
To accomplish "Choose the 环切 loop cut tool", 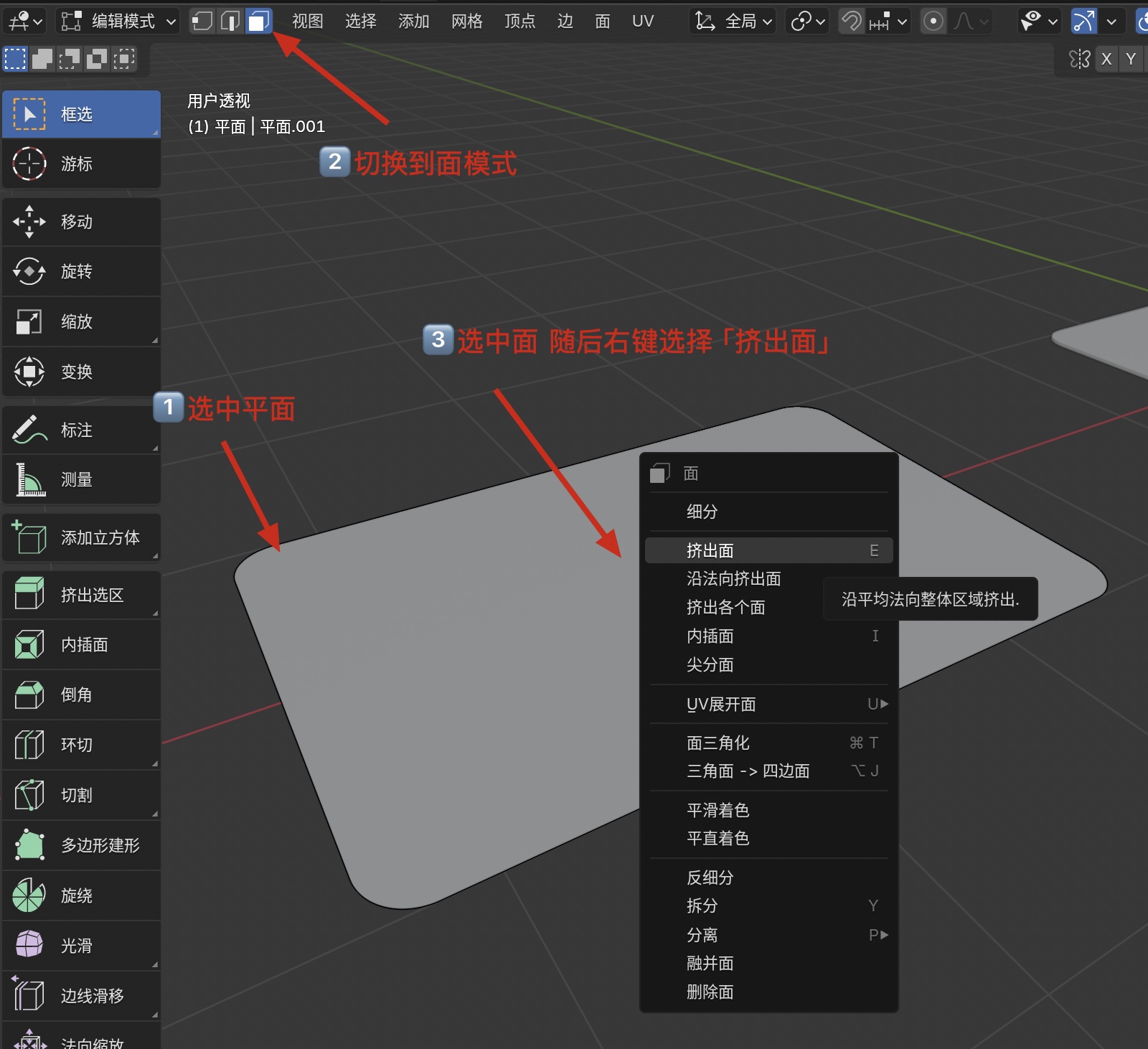I will pyautogui.click(x=81, y=745).
